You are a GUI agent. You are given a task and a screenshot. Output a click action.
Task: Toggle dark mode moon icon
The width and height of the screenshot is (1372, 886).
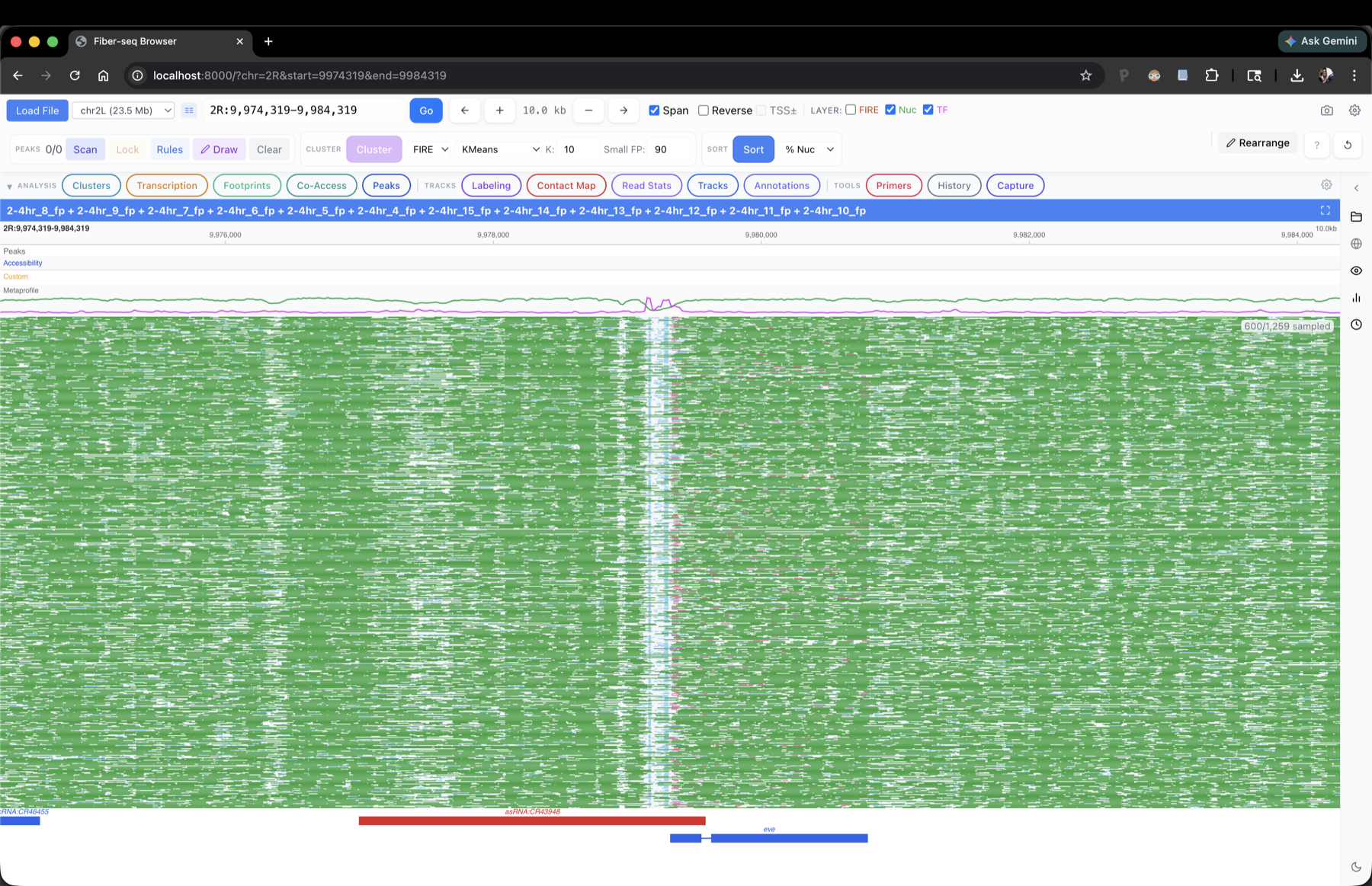point(1356,867)
